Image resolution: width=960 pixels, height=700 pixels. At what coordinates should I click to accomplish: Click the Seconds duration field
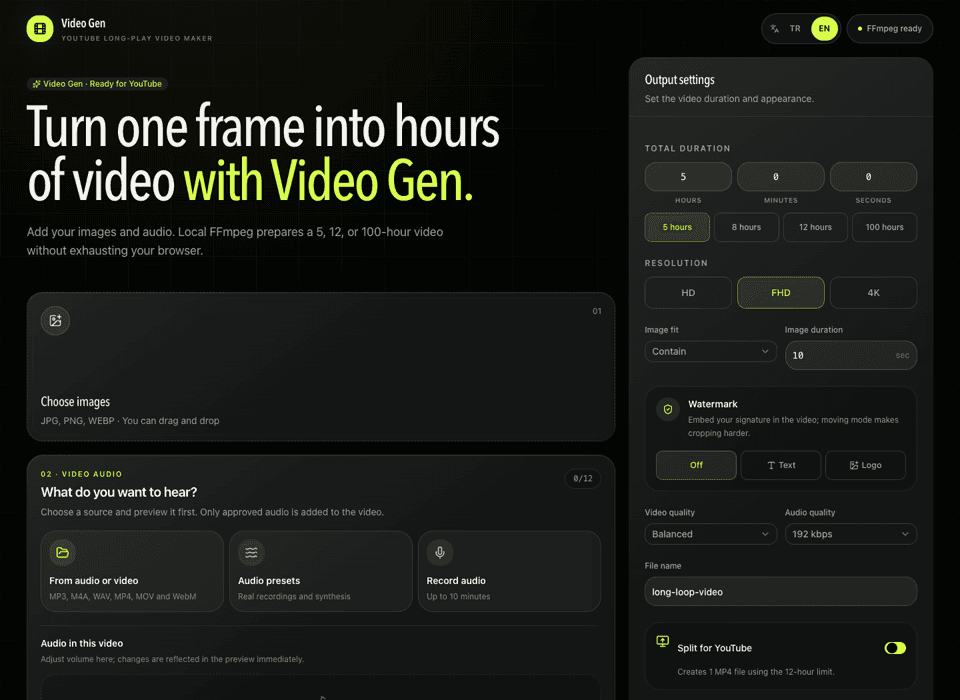pyautogui.click(x=873, y=177)
